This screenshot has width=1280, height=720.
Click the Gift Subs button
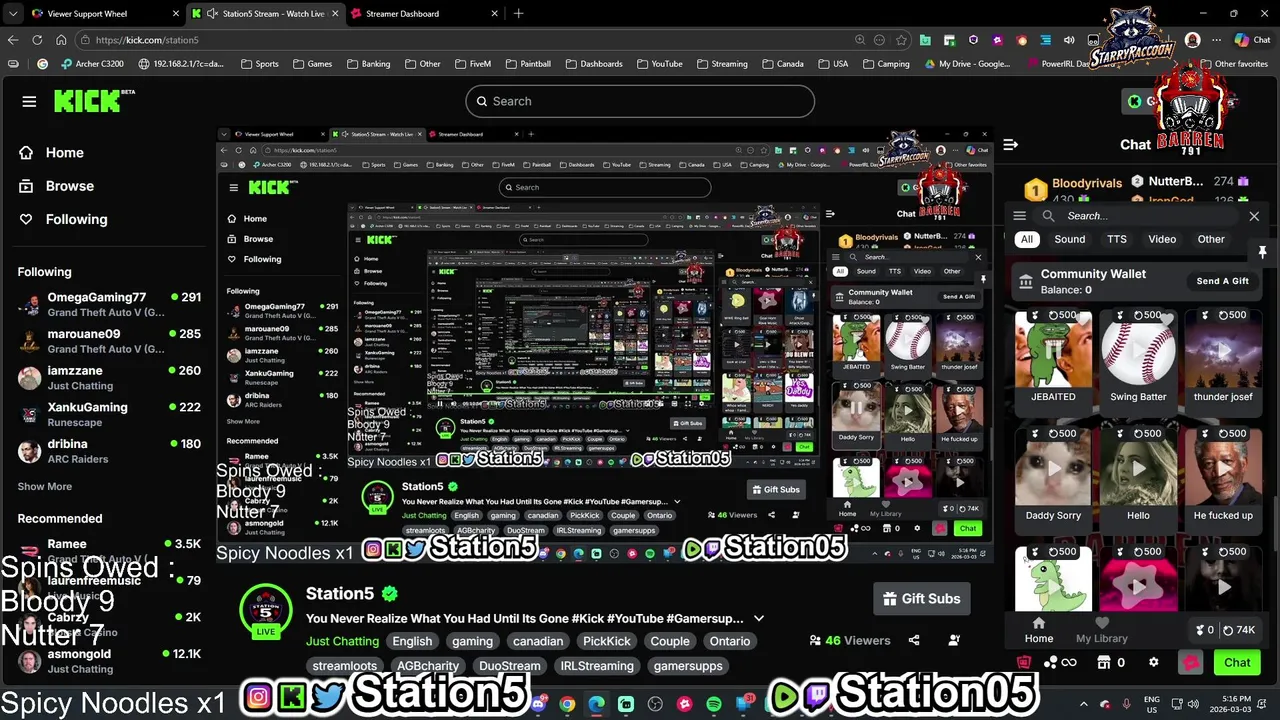pos(921,599)
